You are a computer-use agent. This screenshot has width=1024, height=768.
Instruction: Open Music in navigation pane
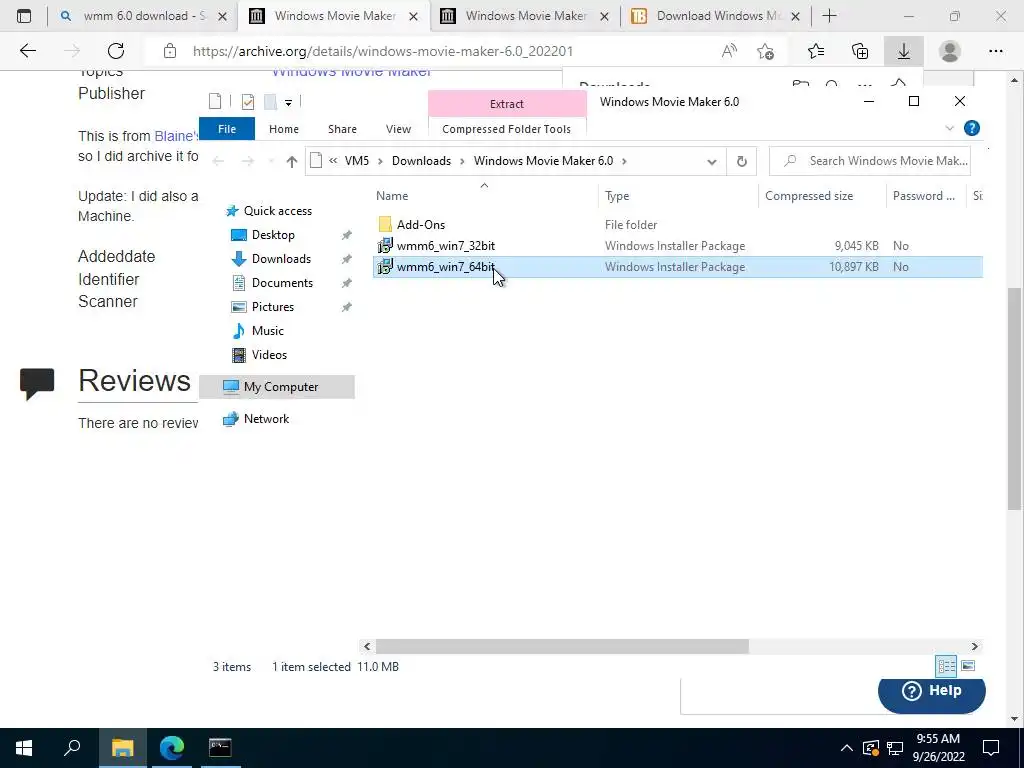(267, 331)
